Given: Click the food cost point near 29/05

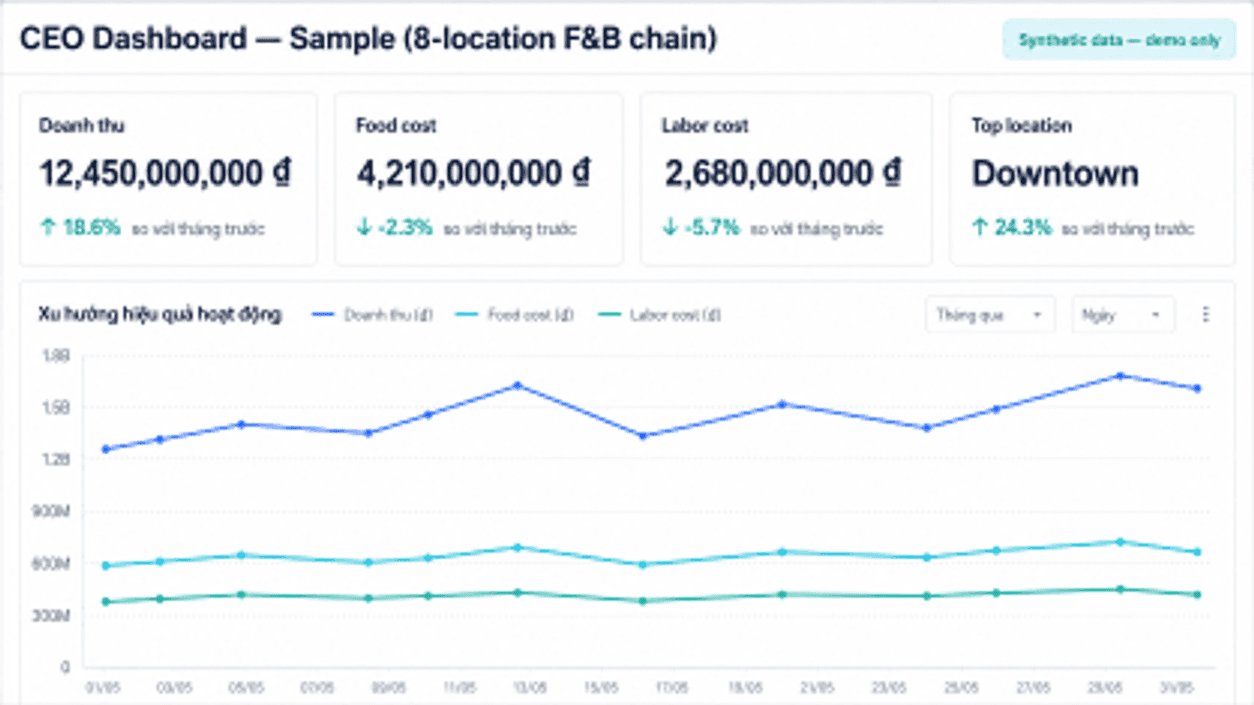Looking at the screenshot, I should (x=1120, y=542).
